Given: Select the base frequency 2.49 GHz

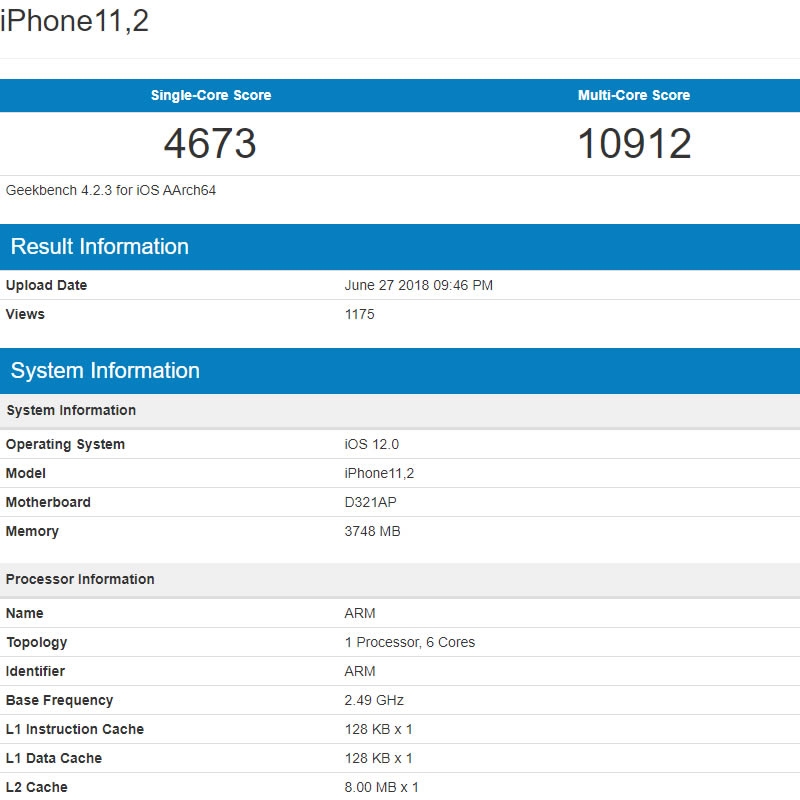Looking at the screenshot, I should click(374, 700).
